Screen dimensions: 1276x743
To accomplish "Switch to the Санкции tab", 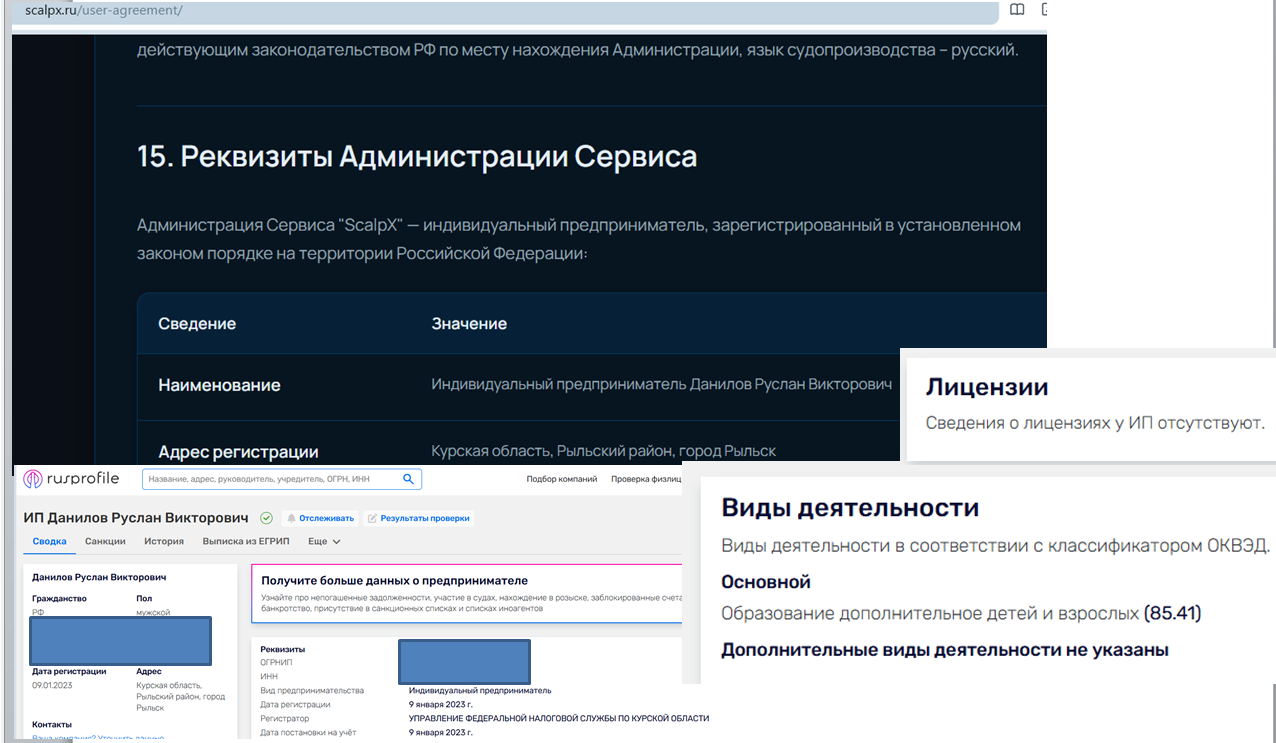I will (105, 541).
